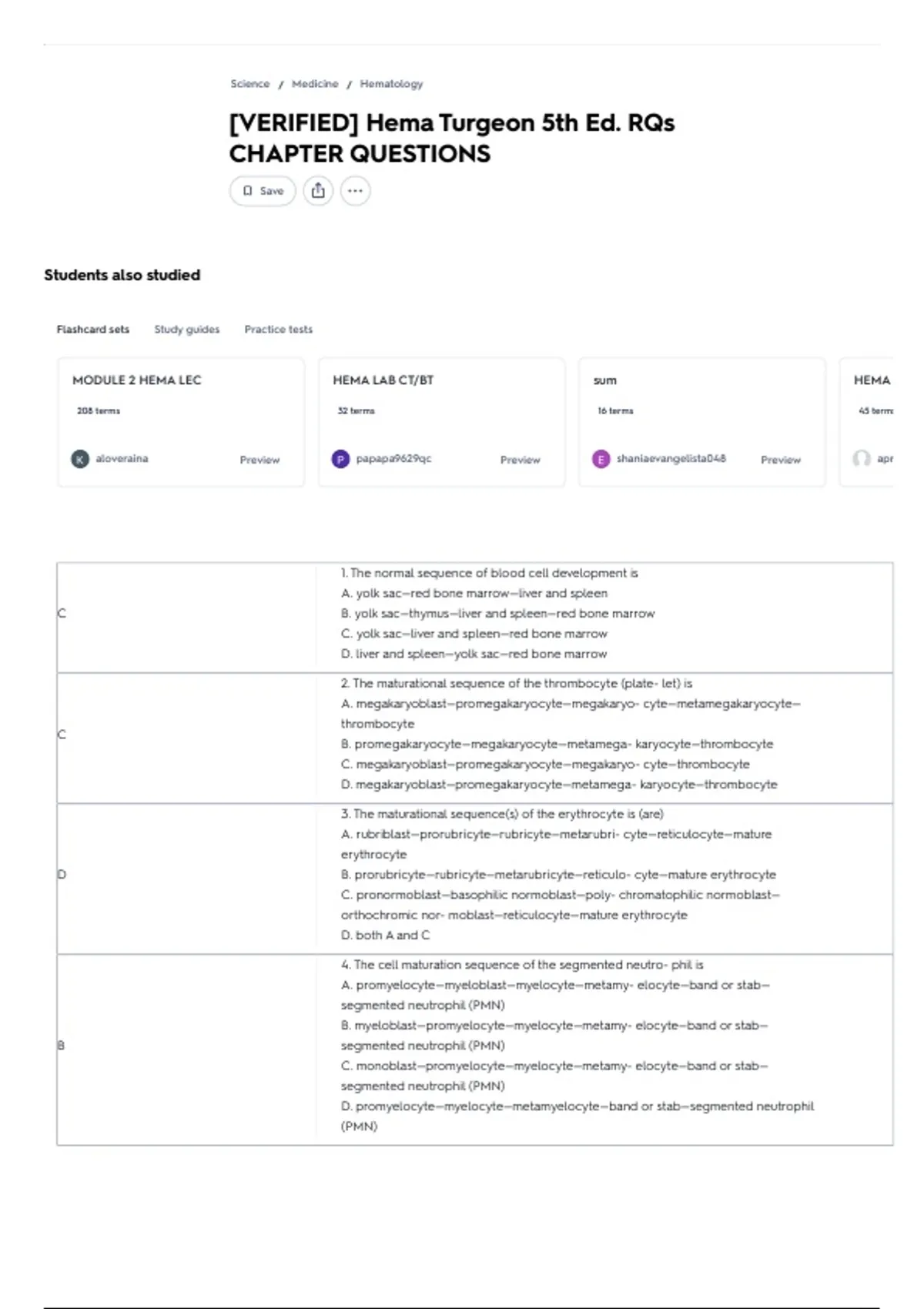Open the three-dots more options menu

coord(355,191)
